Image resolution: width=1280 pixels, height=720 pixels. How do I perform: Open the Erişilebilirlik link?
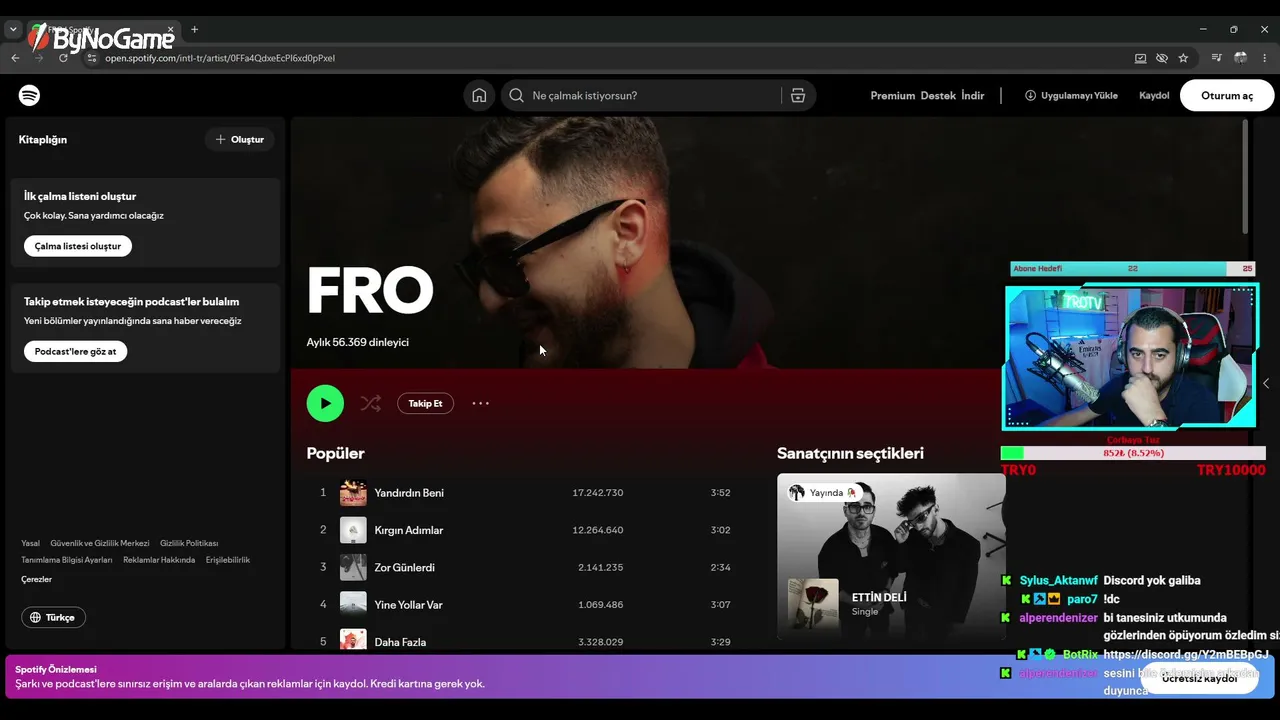(x=228, y=560)
